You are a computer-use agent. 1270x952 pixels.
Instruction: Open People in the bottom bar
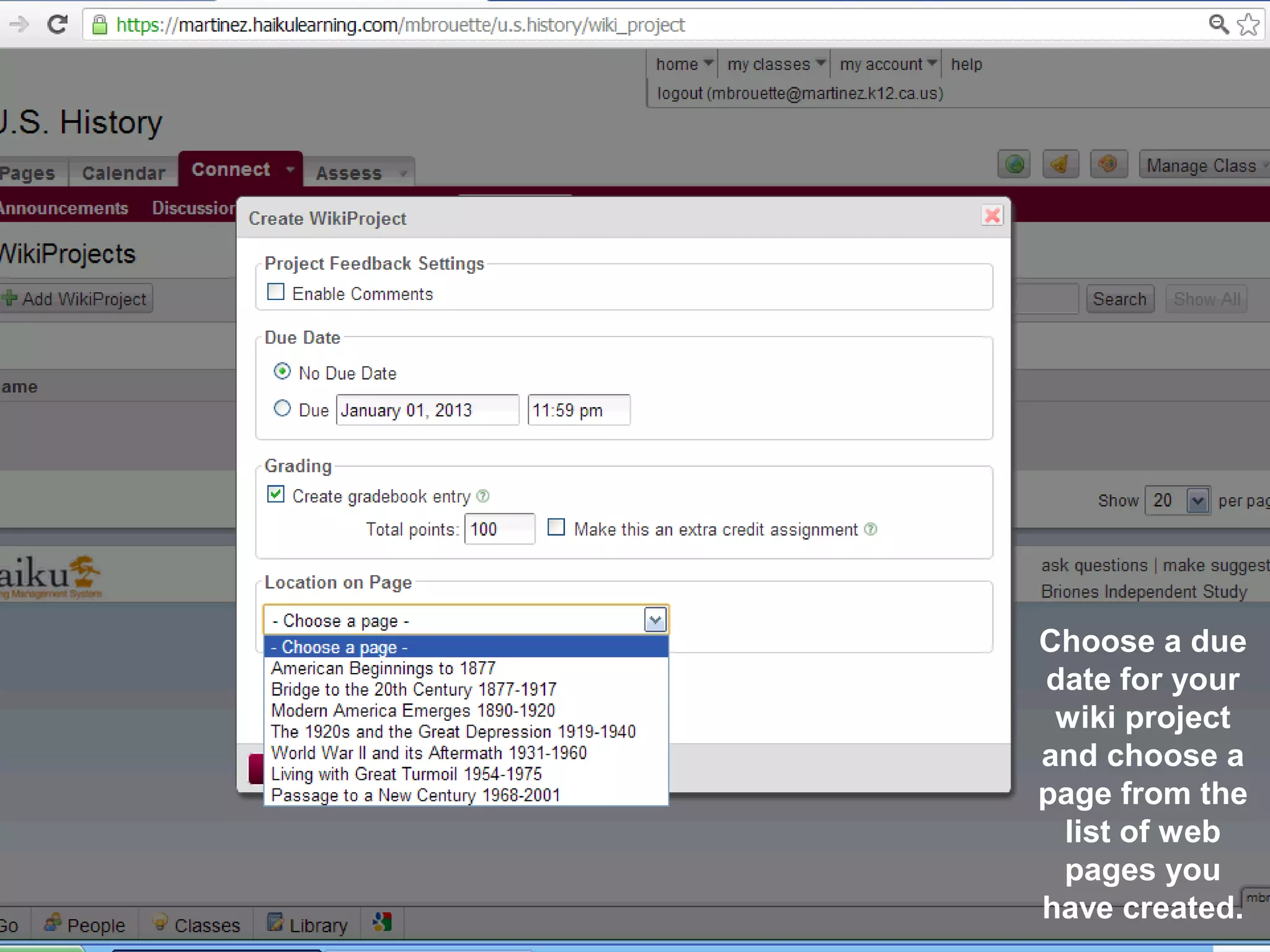[x=84, y=925]
